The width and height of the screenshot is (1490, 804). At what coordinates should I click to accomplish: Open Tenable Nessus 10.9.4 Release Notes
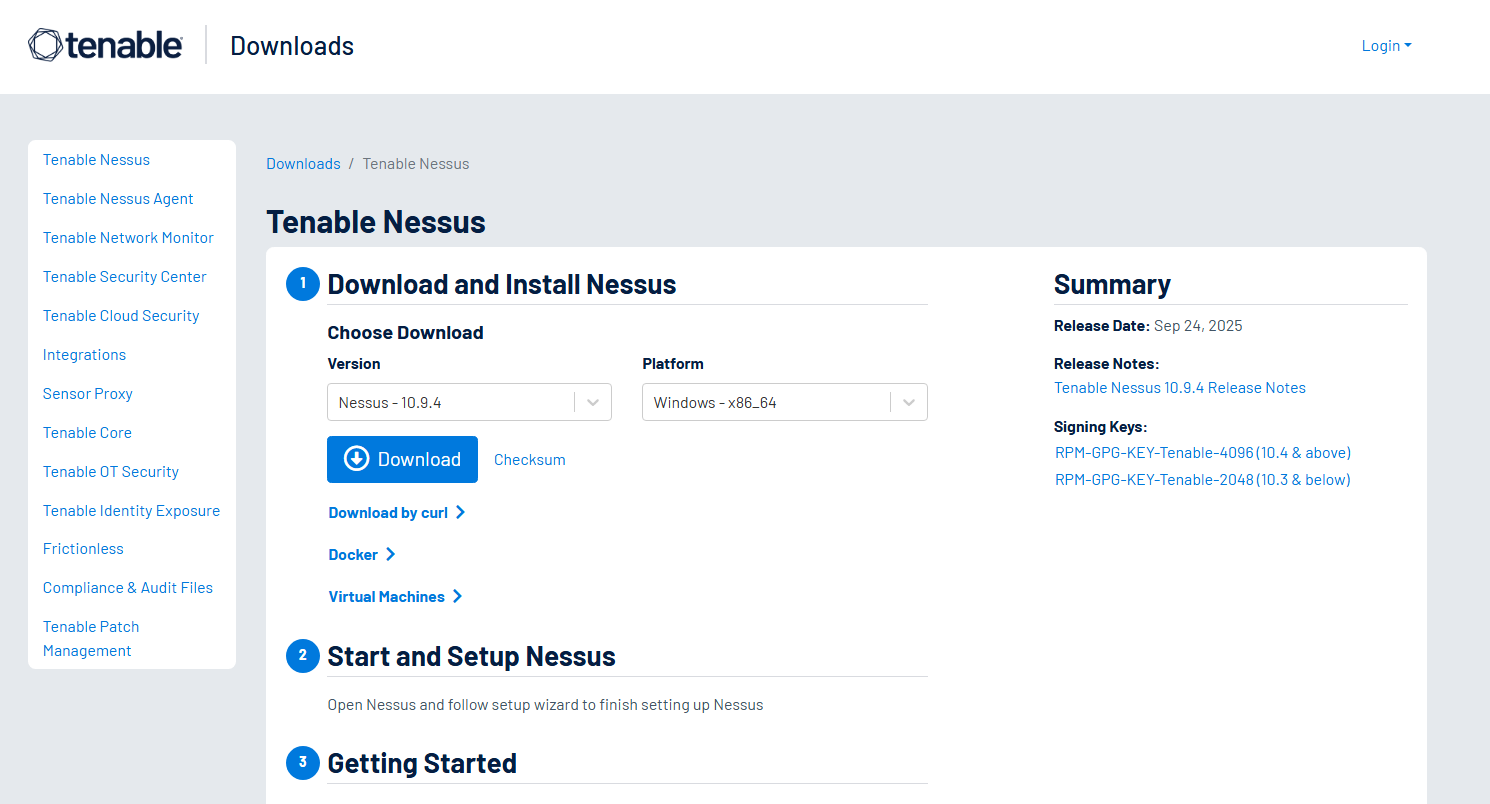[x=1180, y=388]
